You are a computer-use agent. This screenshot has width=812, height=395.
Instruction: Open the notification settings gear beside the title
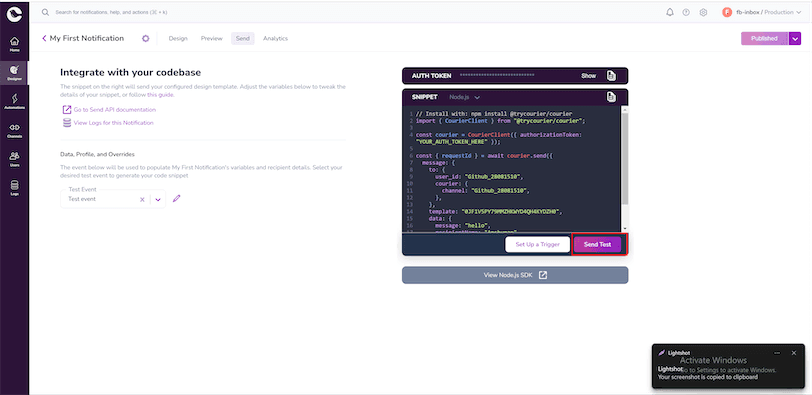(x=146, y=38)
